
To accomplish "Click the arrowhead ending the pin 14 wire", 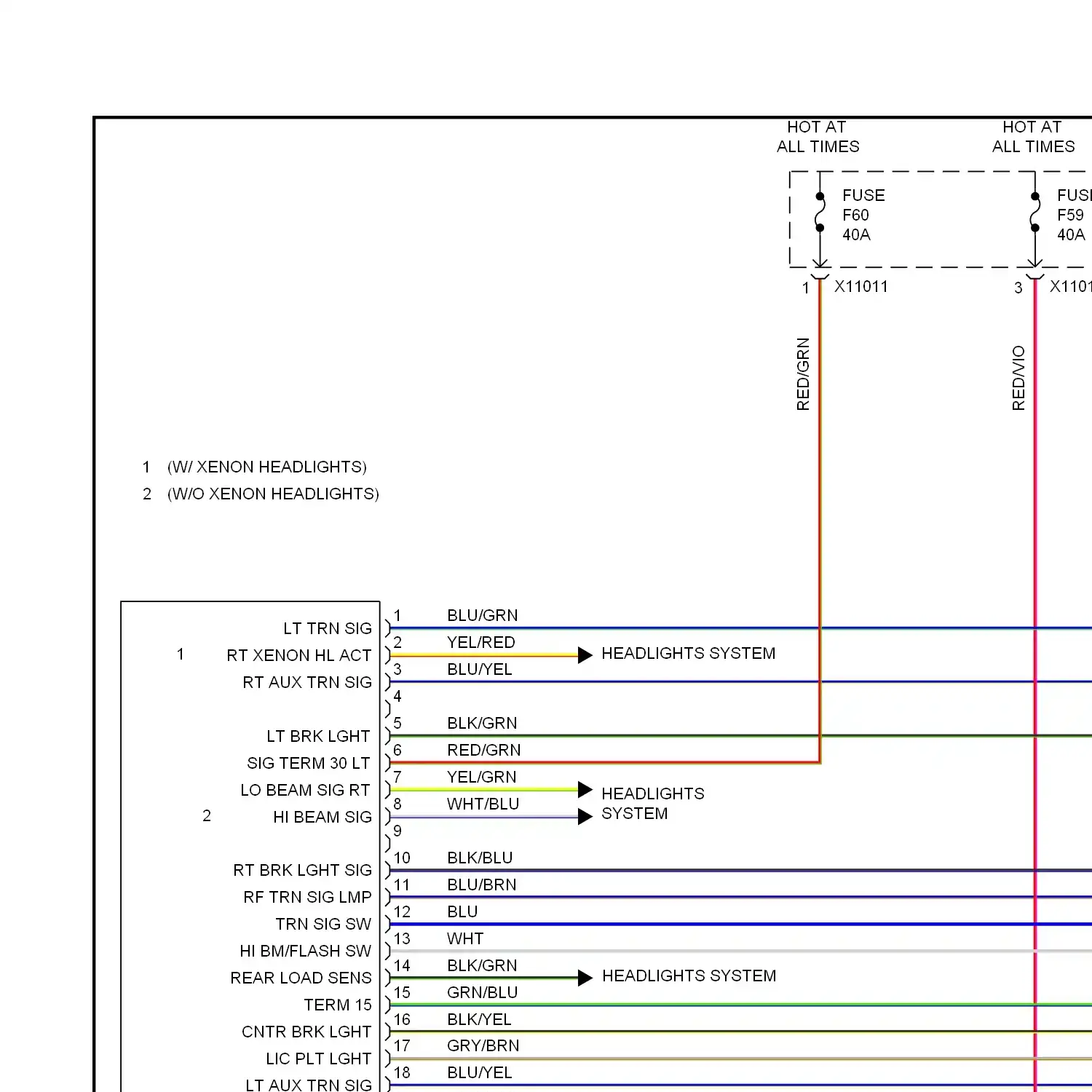I will click(x=585, y=978).
